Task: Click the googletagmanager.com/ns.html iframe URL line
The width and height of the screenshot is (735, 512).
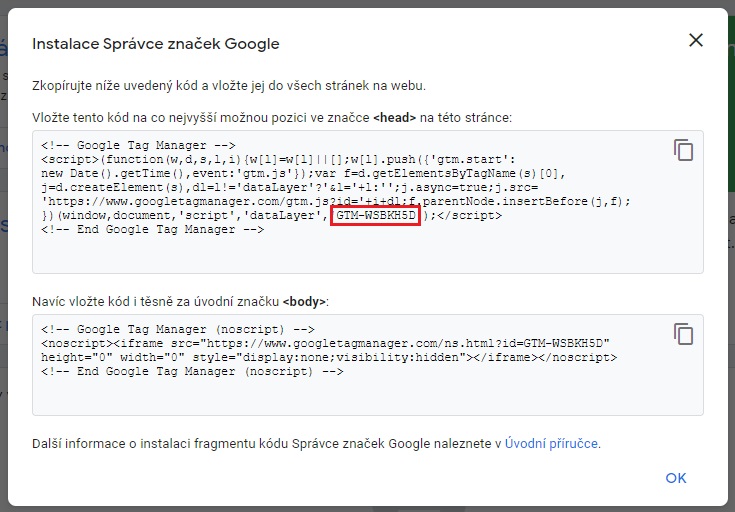Action: (325, 344)
